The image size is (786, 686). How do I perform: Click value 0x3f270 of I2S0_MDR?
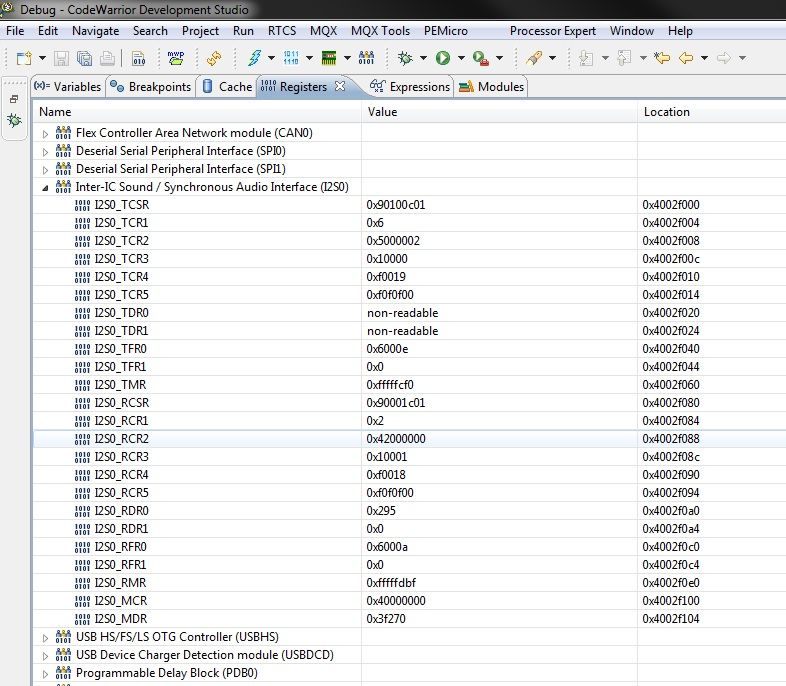[x=385, y=618]
